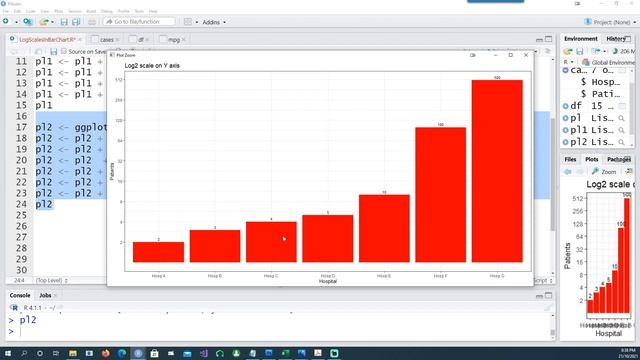640x360 pixels.
Task: Click the table view icon next to df
Action: pos(622,106)
